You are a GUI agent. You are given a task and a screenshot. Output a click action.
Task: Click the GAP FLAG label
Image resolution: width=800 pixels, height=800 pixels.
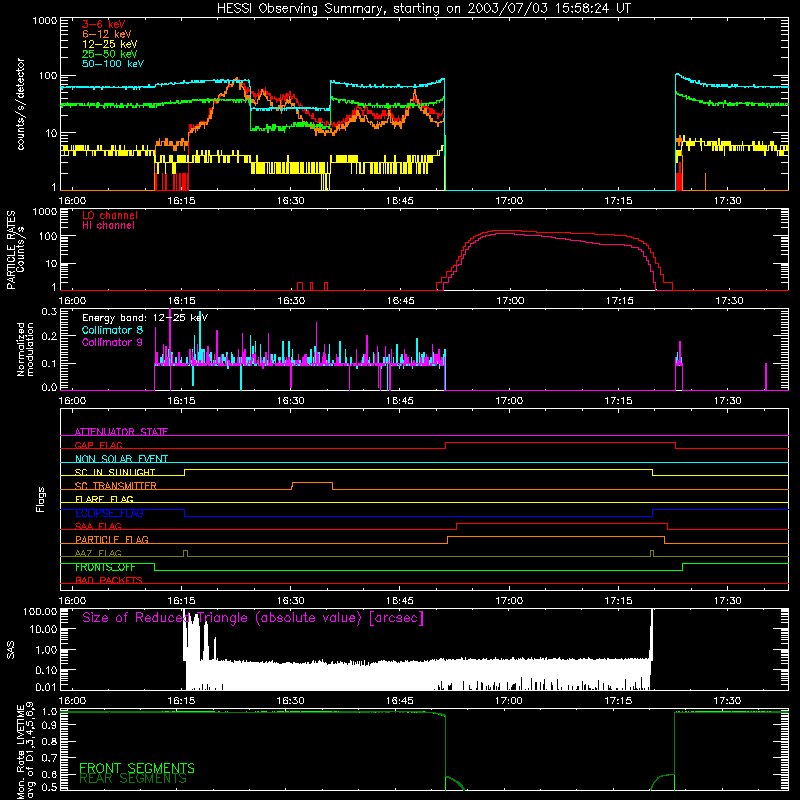coord(98,445)
